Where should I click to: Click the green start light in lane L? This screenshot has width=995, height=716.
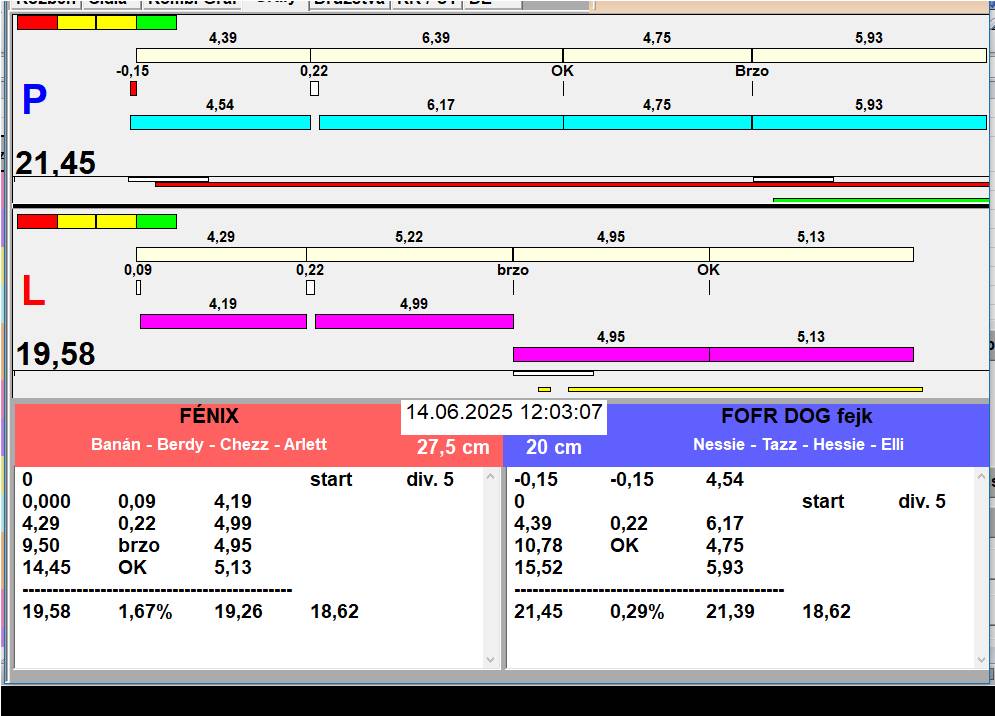pyautogui.click(x=156, y=221)
